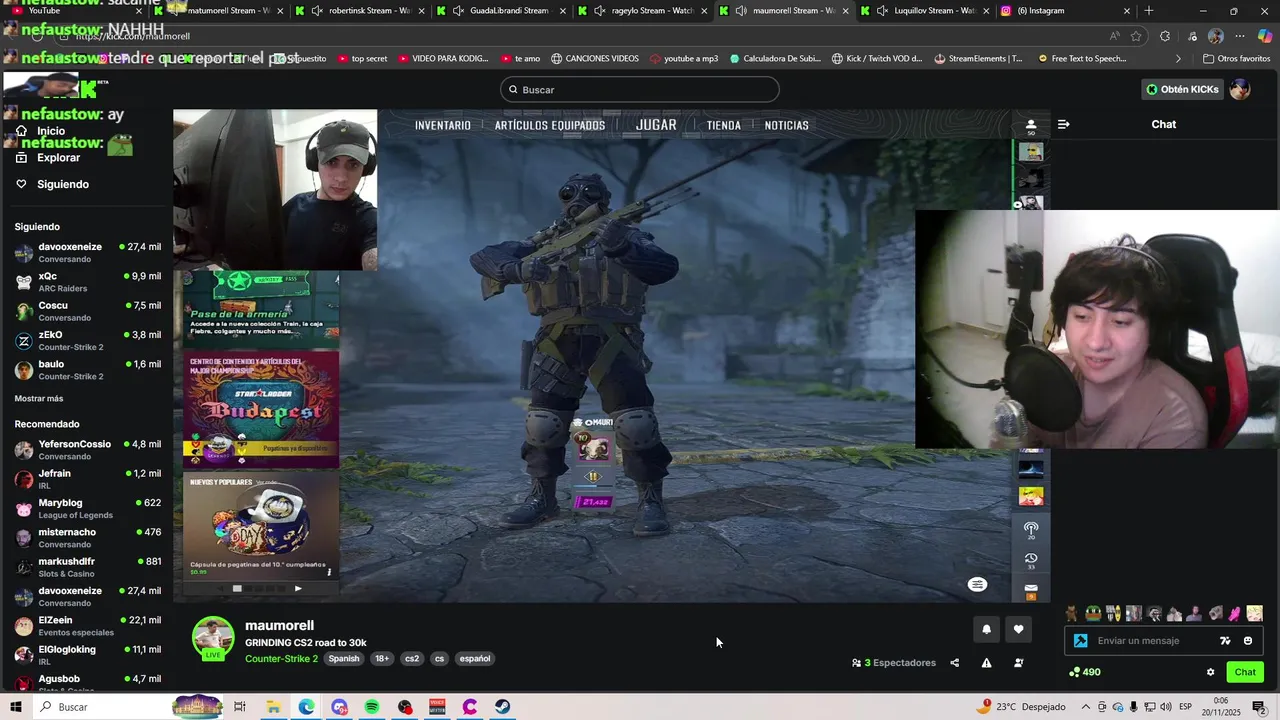Show hidden system tray icons chevron

point(1086,707)
